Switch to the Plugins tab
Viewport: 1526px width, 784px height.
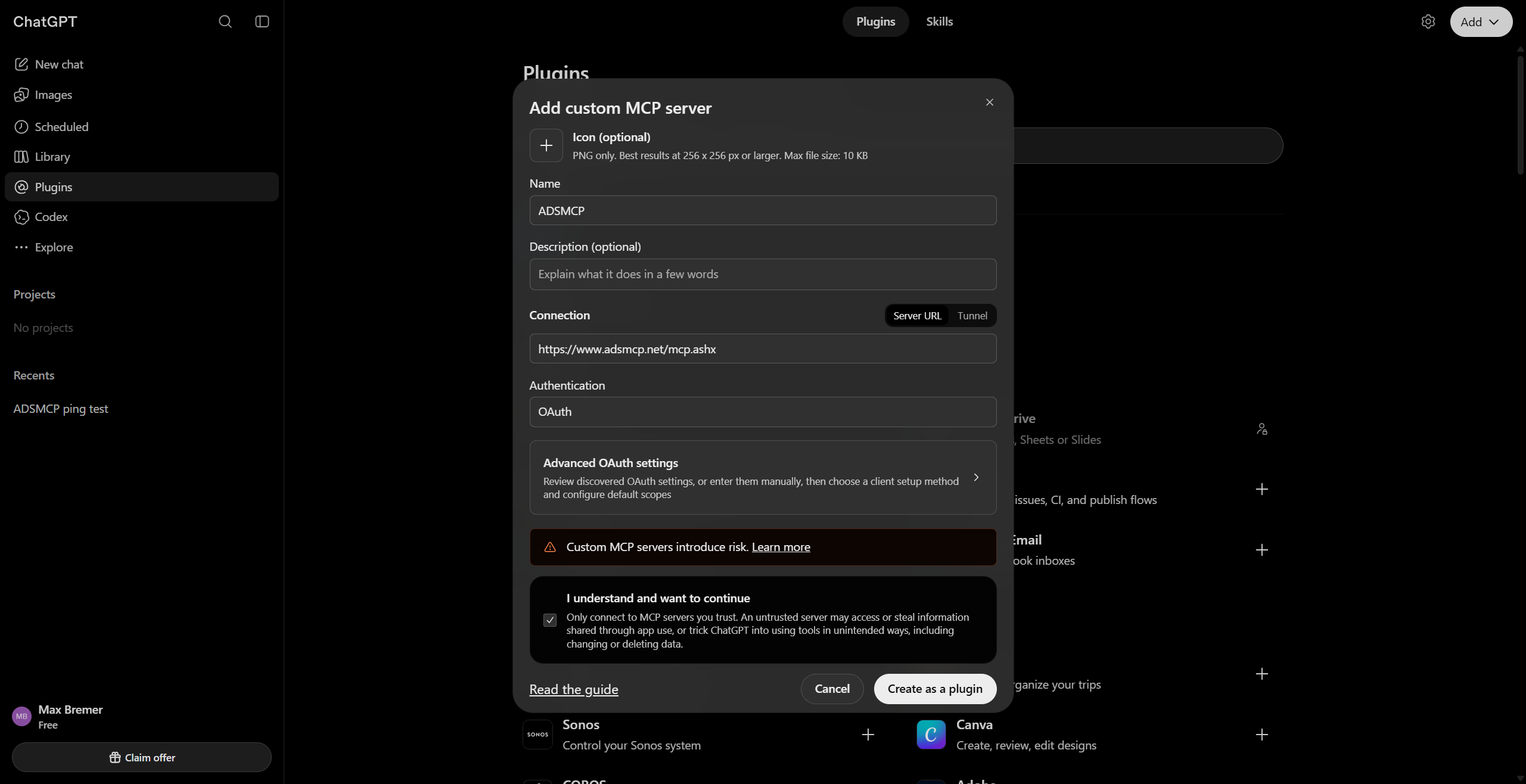875,21
